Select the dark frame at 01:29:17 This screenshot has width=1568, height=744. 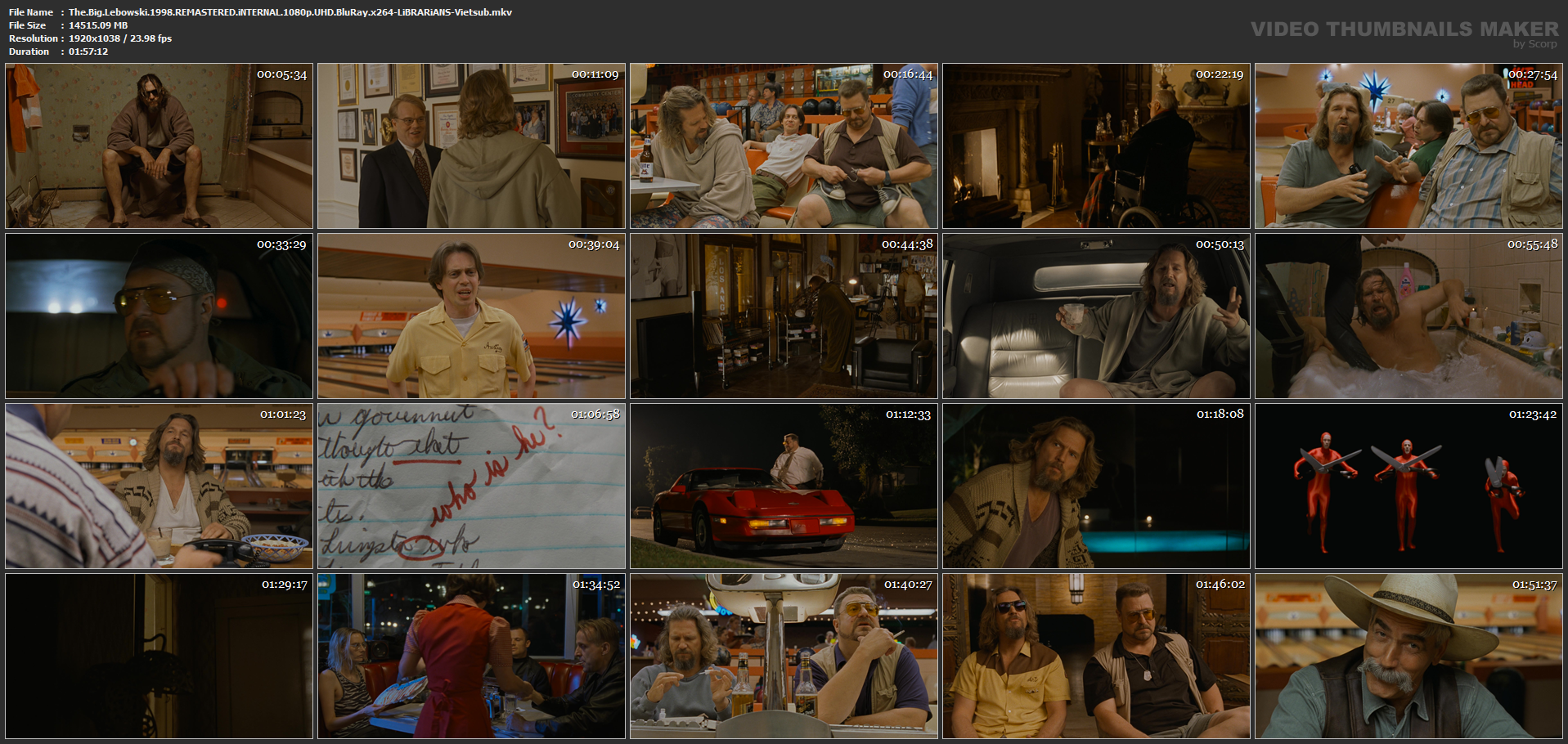159,656
